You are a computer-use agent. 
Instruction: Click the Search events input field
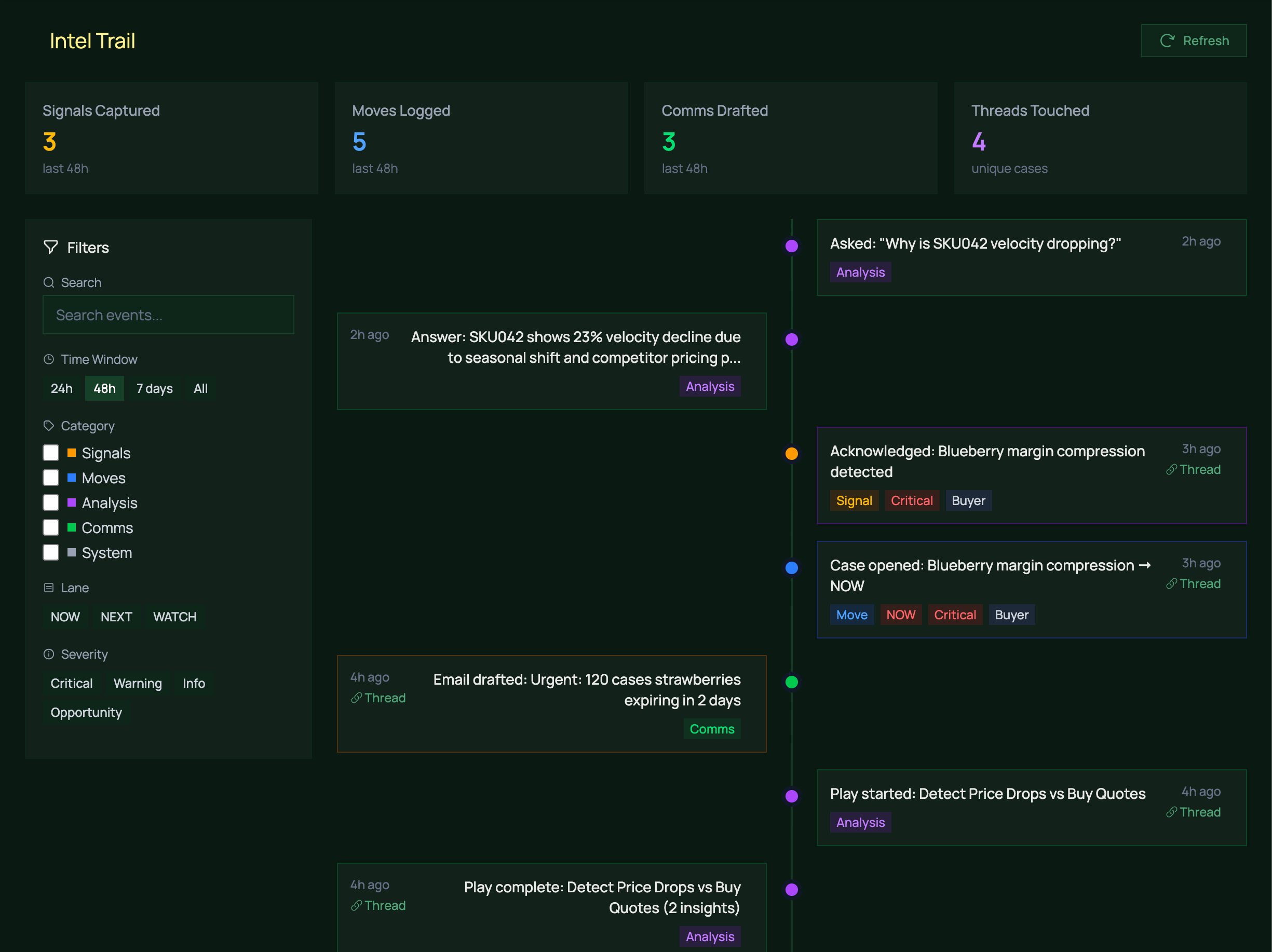point(169,315)
